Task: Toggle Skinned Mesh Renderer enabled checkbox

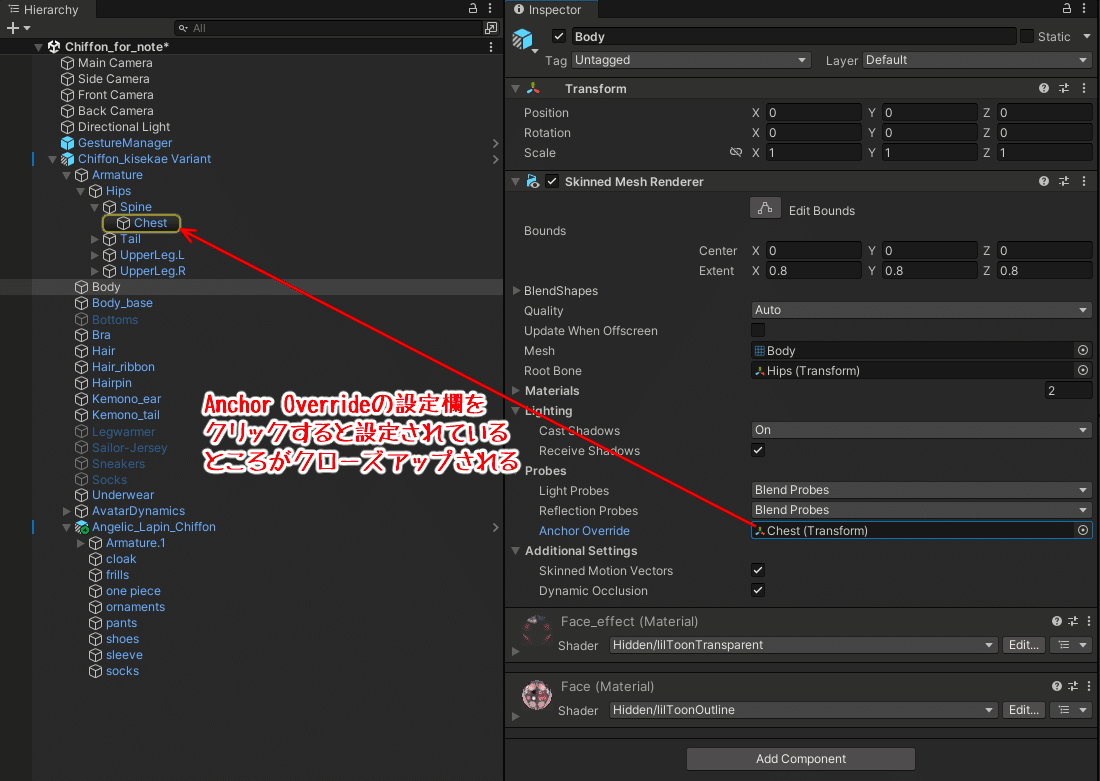Action: tap(552, 181)
